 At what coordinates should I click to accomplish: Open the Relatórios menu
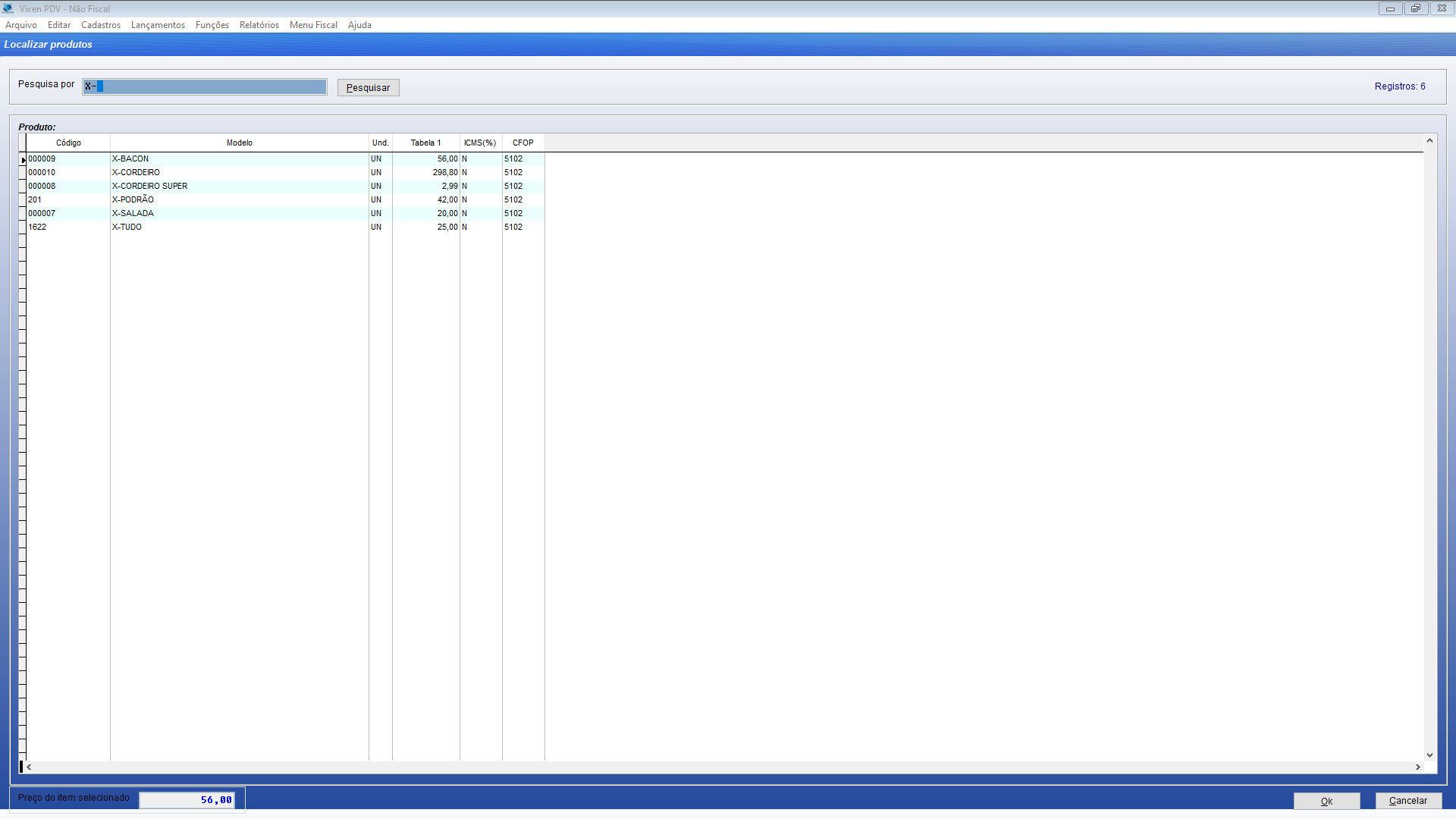[x=259, y=25]
